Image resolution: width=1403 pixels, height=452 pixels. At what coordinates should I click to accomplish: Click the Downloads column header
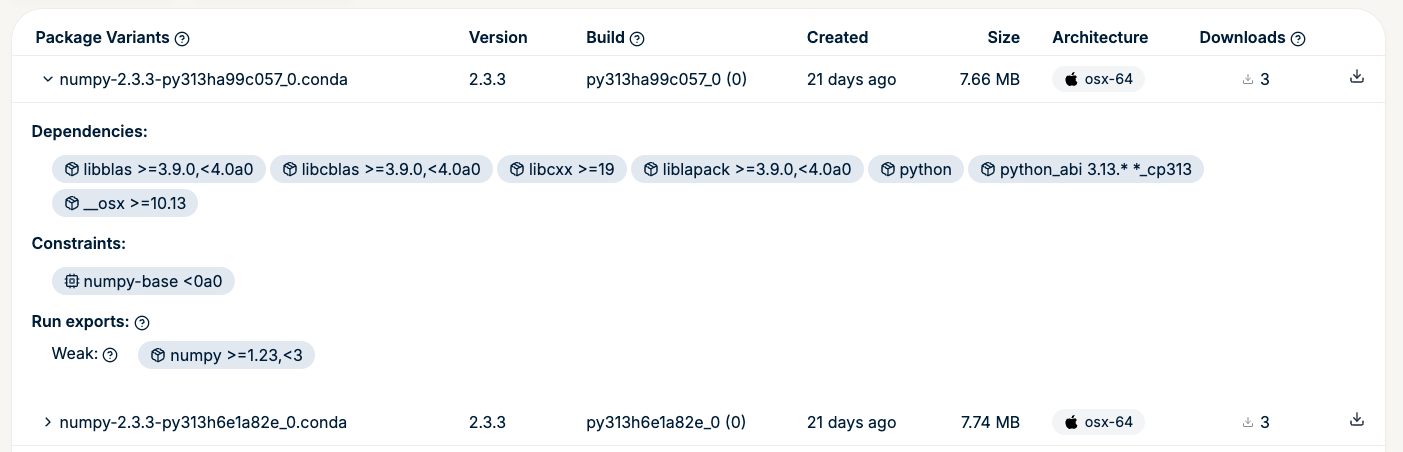[1242, 37]
